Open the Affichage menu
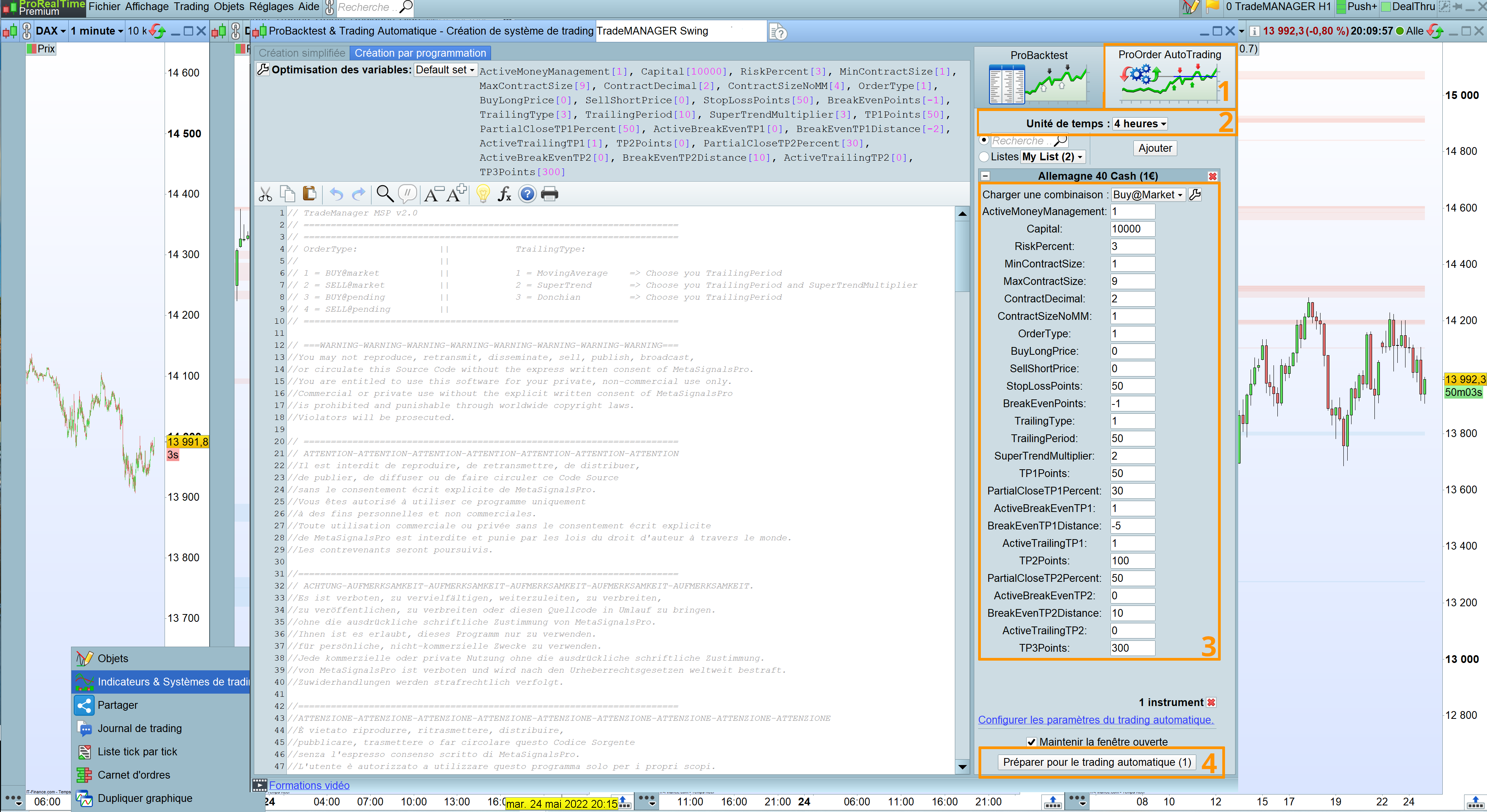This screenshot has height=812, width=1487. tap(147, 7)
